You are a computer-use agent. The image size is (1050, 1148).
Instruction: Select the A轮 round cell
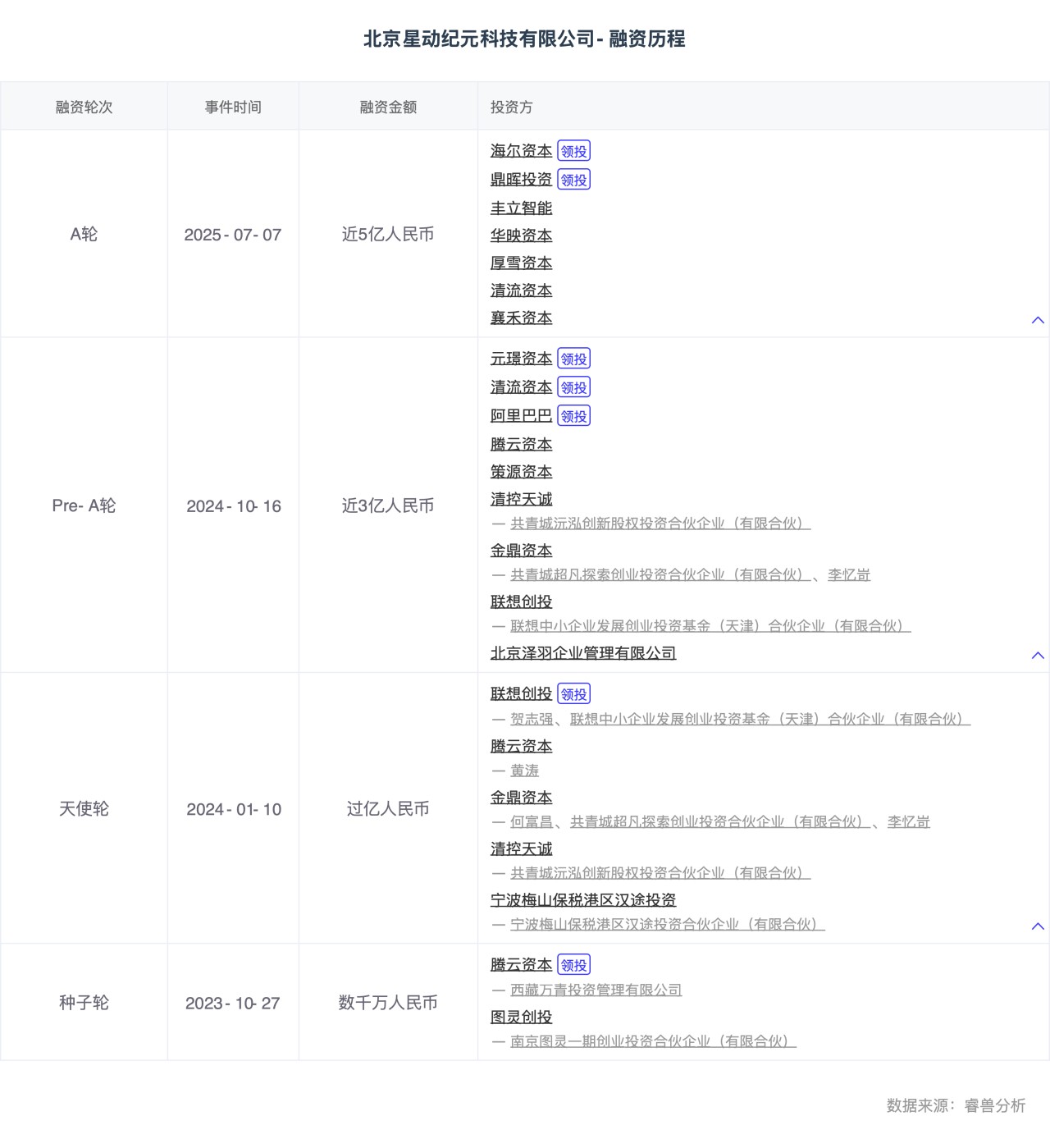(84, 234)
